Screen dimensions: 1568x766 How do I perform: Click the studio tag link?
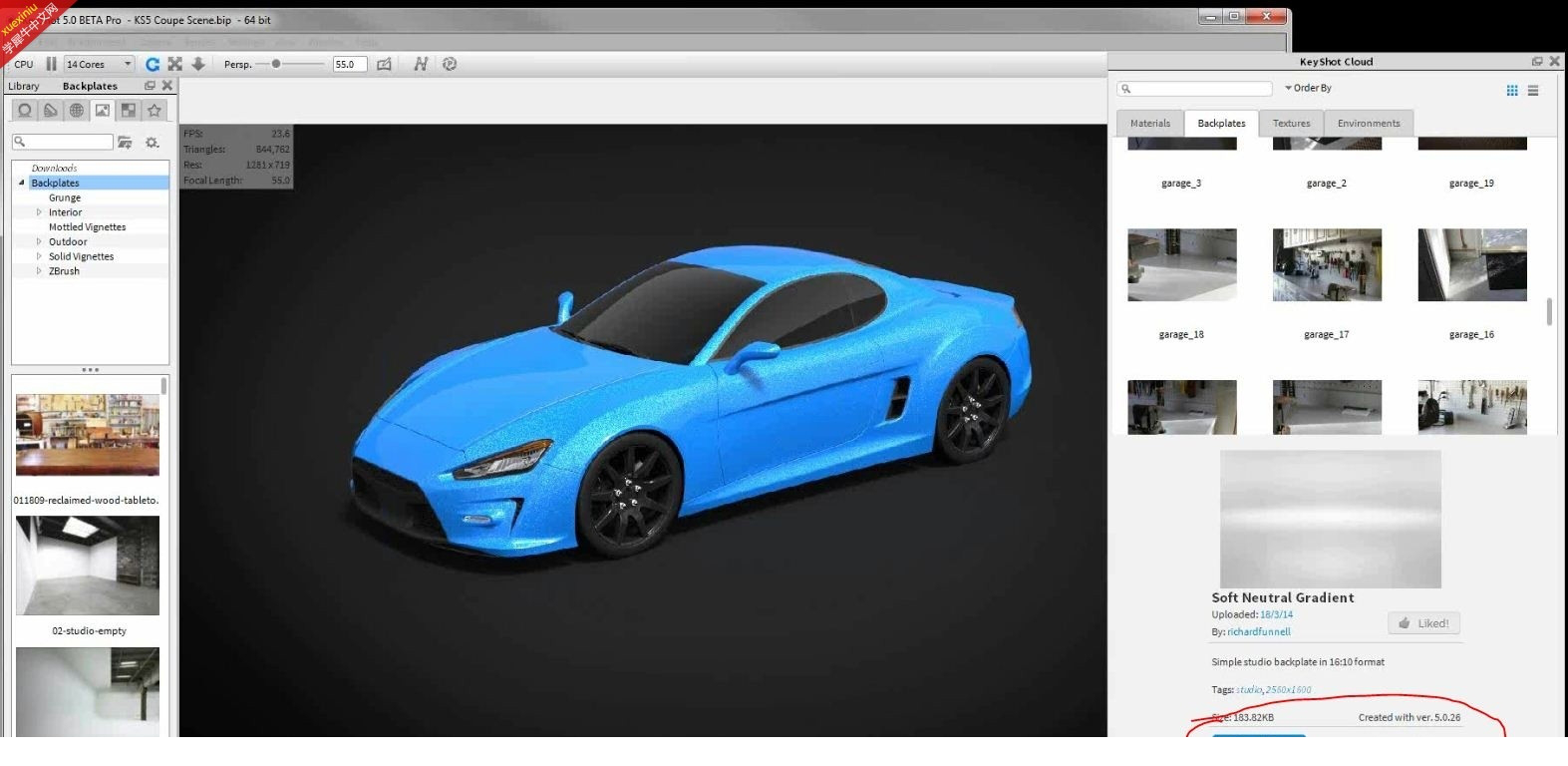(x=1249, y=689)
